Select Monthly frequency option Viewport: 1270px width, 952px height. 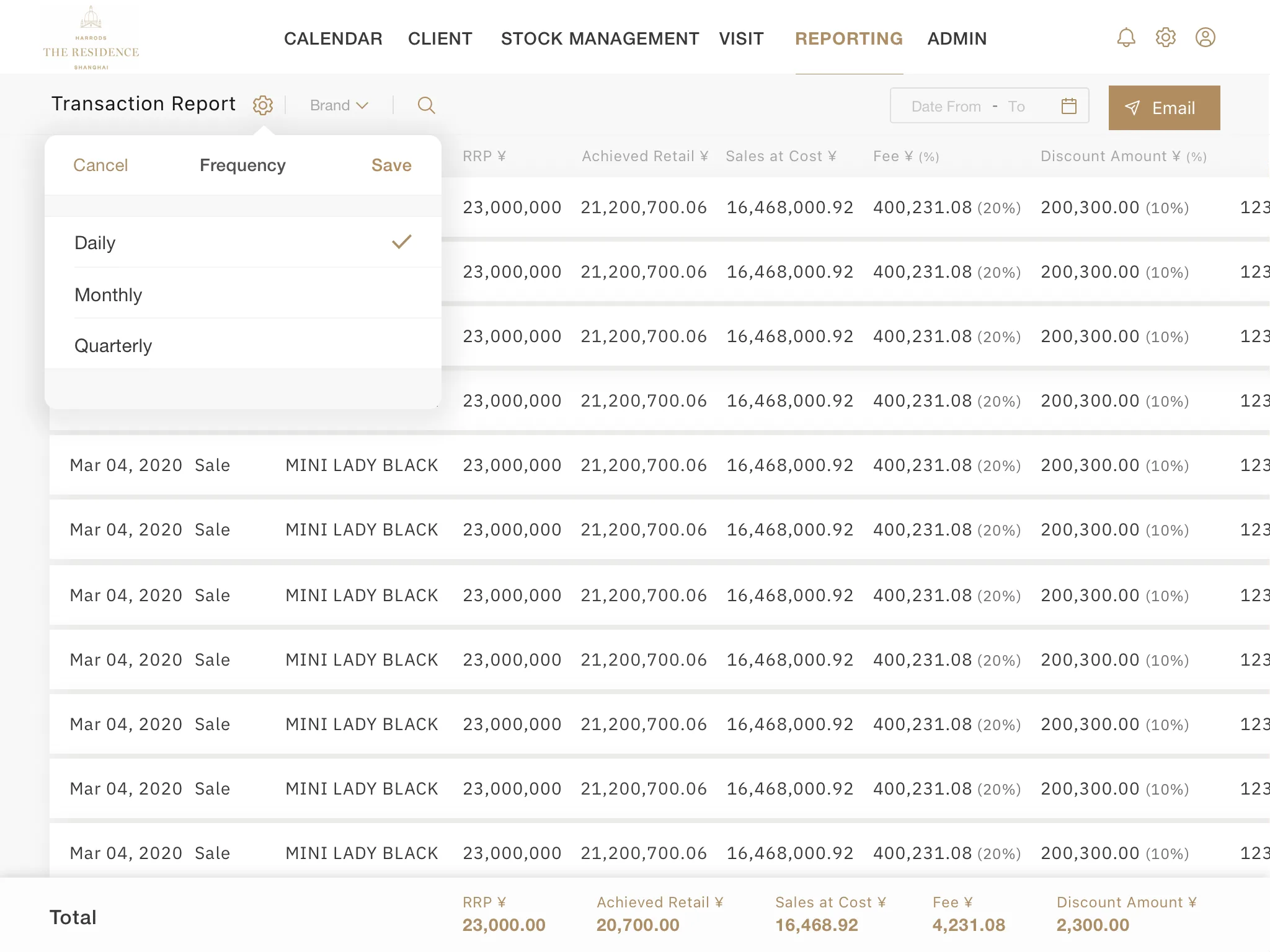click(243, 294)
